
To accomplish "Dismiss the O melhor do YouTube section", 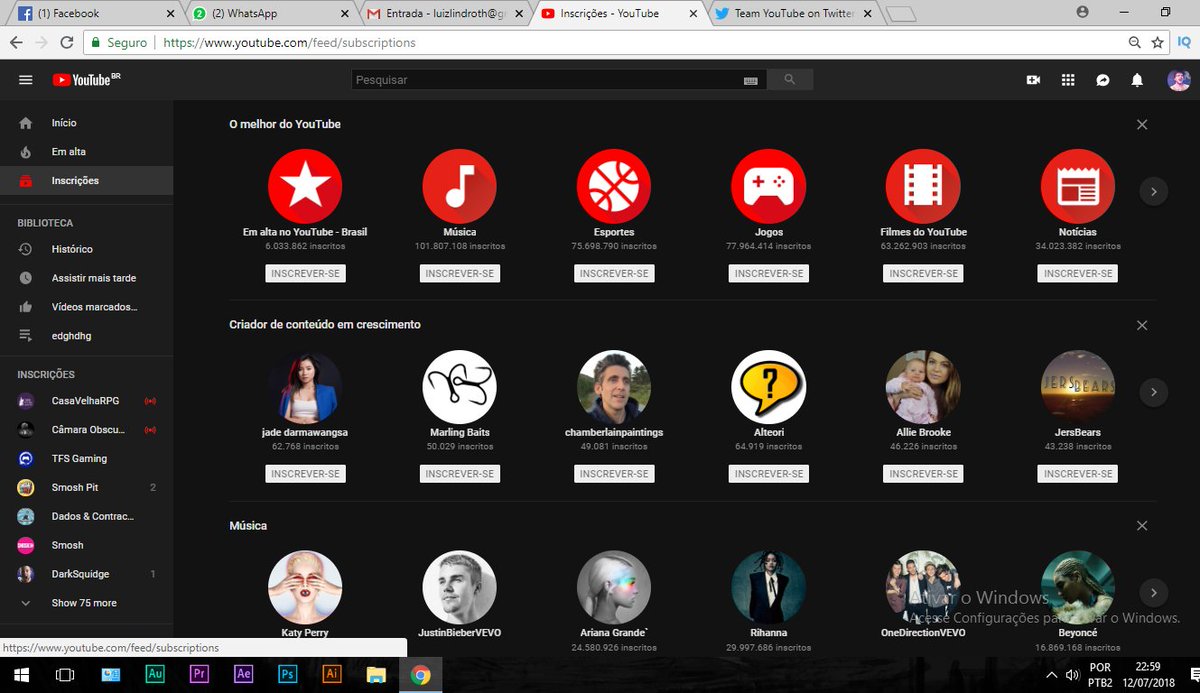I will (1142, 125).
